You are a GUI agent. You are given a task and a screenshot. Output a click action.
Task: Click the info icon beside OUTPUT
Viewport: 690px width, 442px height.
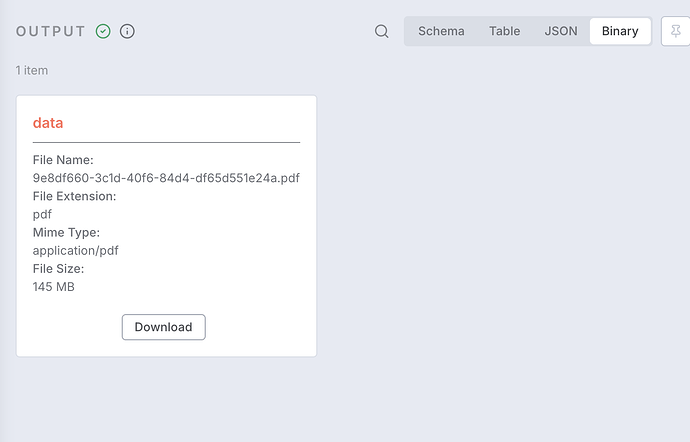(127, 31)
